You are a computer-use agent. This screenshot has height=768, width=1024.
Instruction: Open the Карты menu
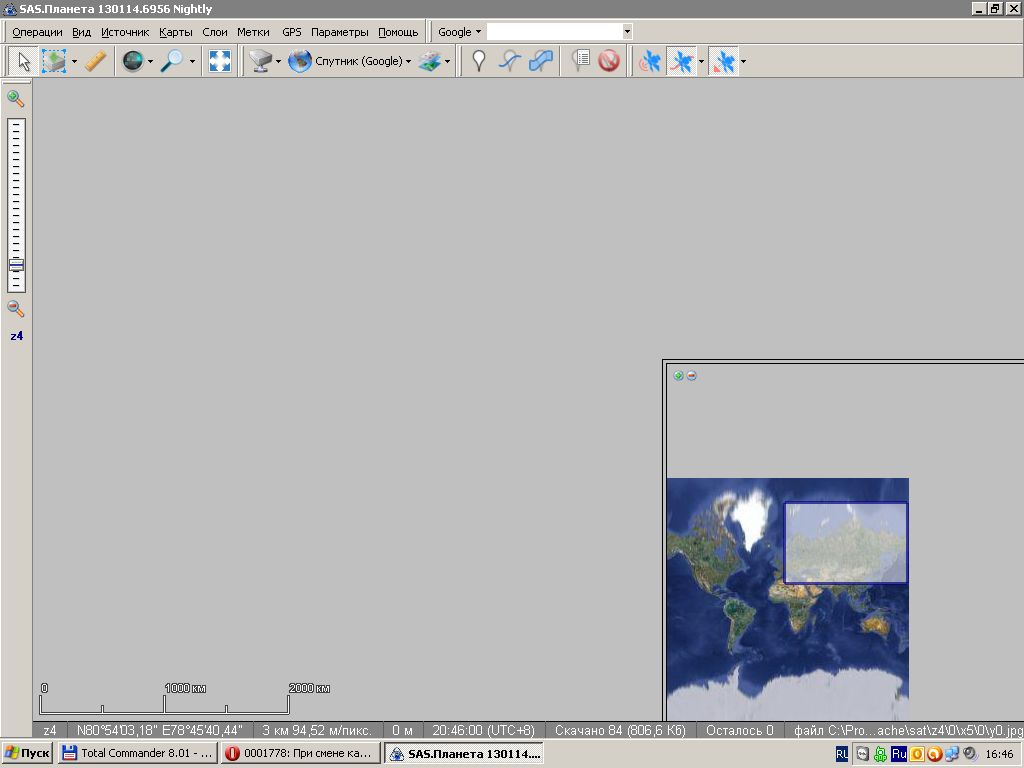tap(175, 32)
